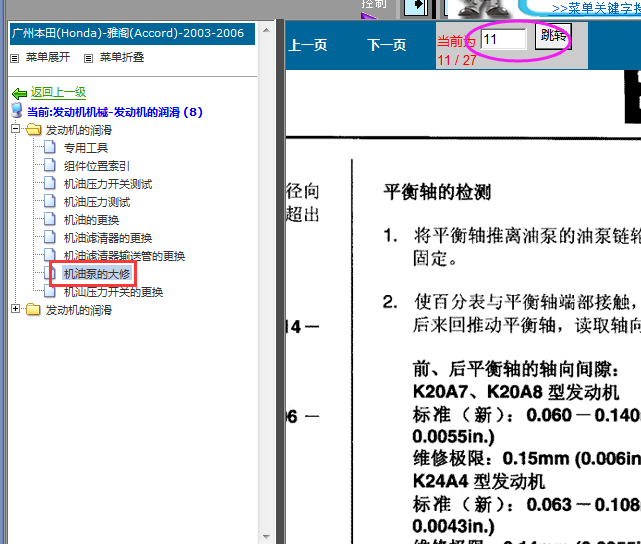Open the 机油的更换 document
The width and height of the screenshot is (641, 544).
(x=92, y=220)
